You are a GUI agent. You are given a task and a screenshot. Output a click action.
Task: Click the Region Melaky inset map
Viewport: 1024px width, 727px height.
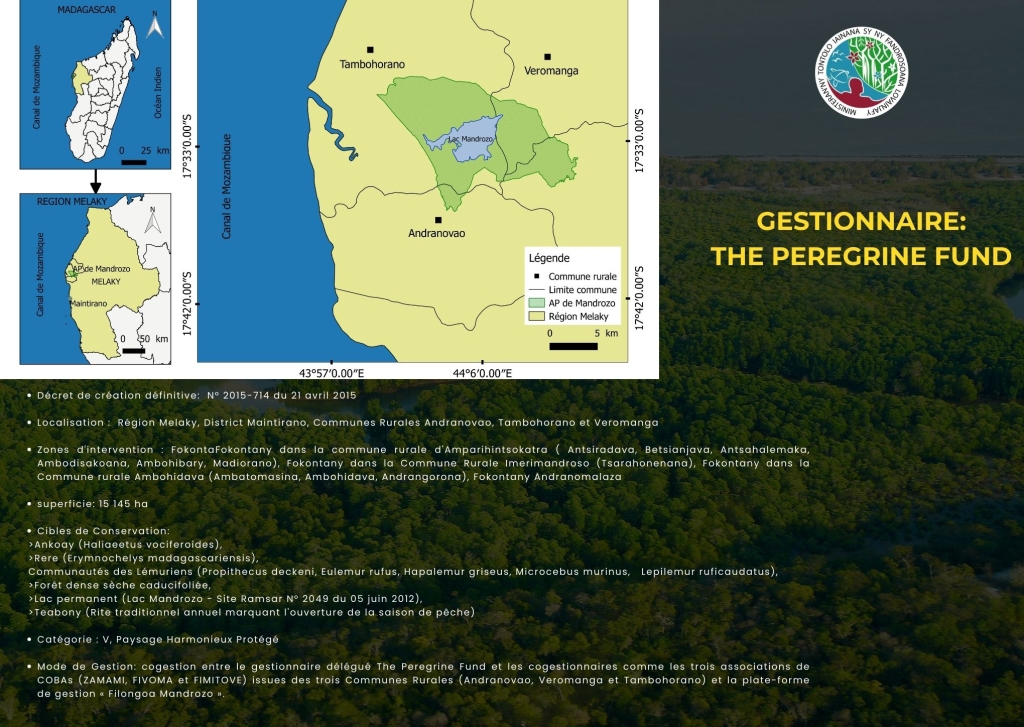pyautogui.click(x=95, y=279)
